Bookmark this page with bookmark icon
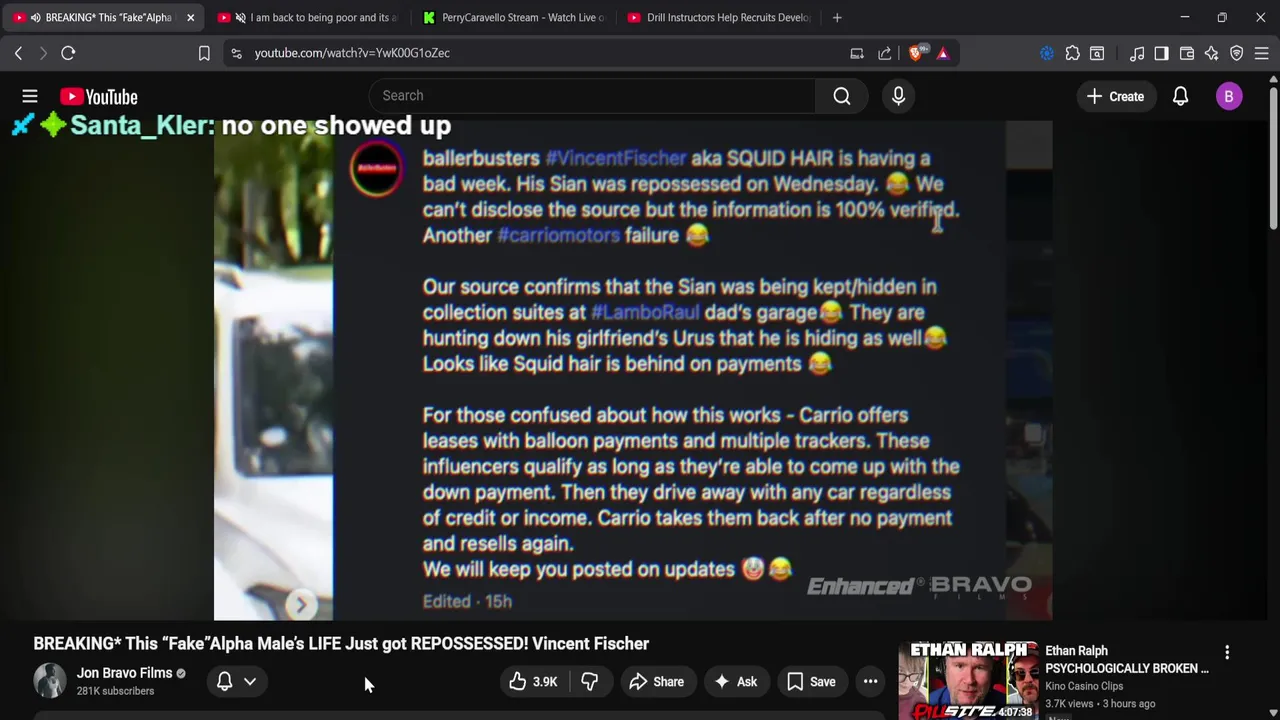This screenshot has width=1280, height=720. point(204,53)
